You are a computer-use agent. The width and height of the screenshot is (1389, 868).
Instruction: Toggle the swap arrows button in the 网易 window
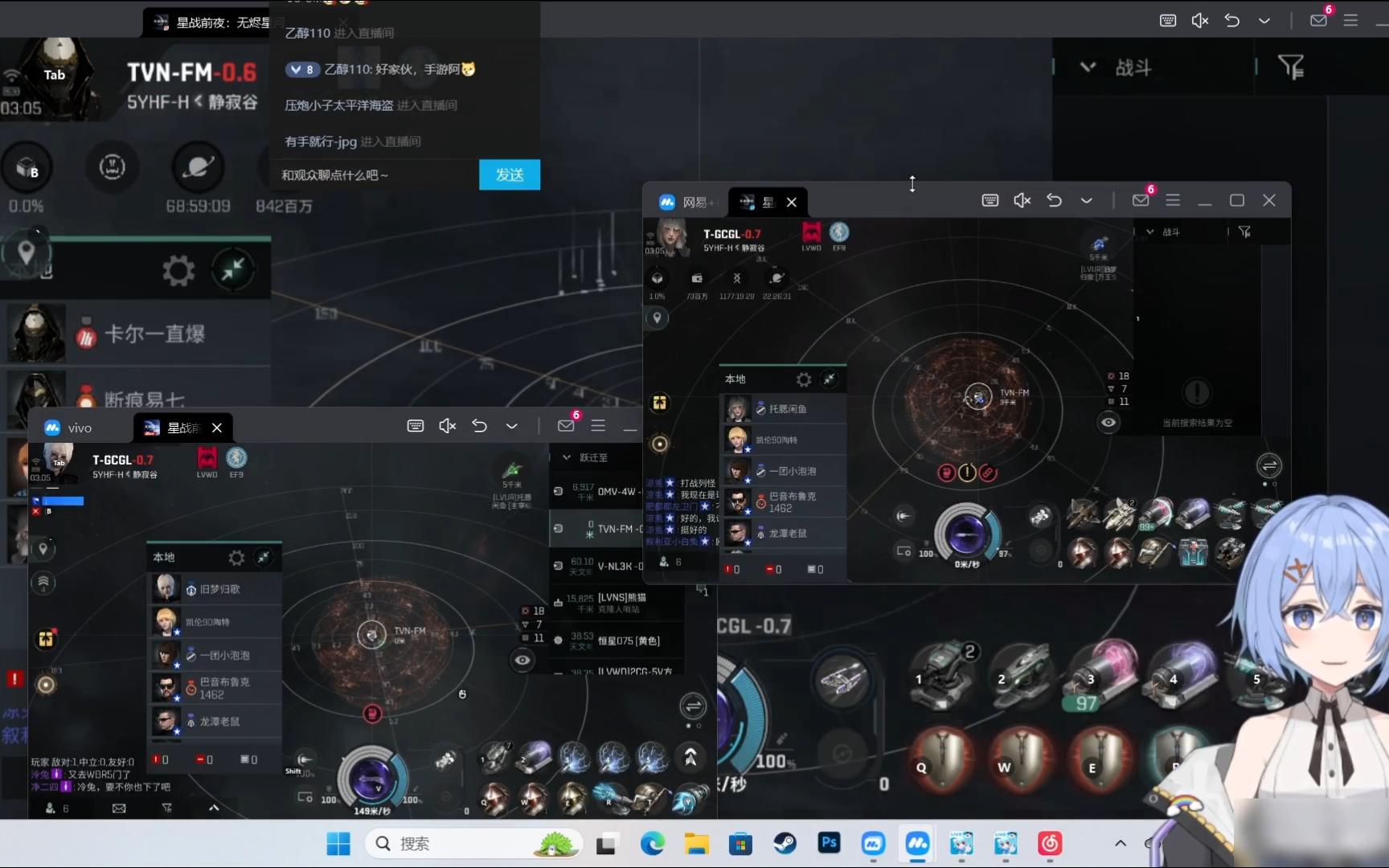[x=1269, y=465]
